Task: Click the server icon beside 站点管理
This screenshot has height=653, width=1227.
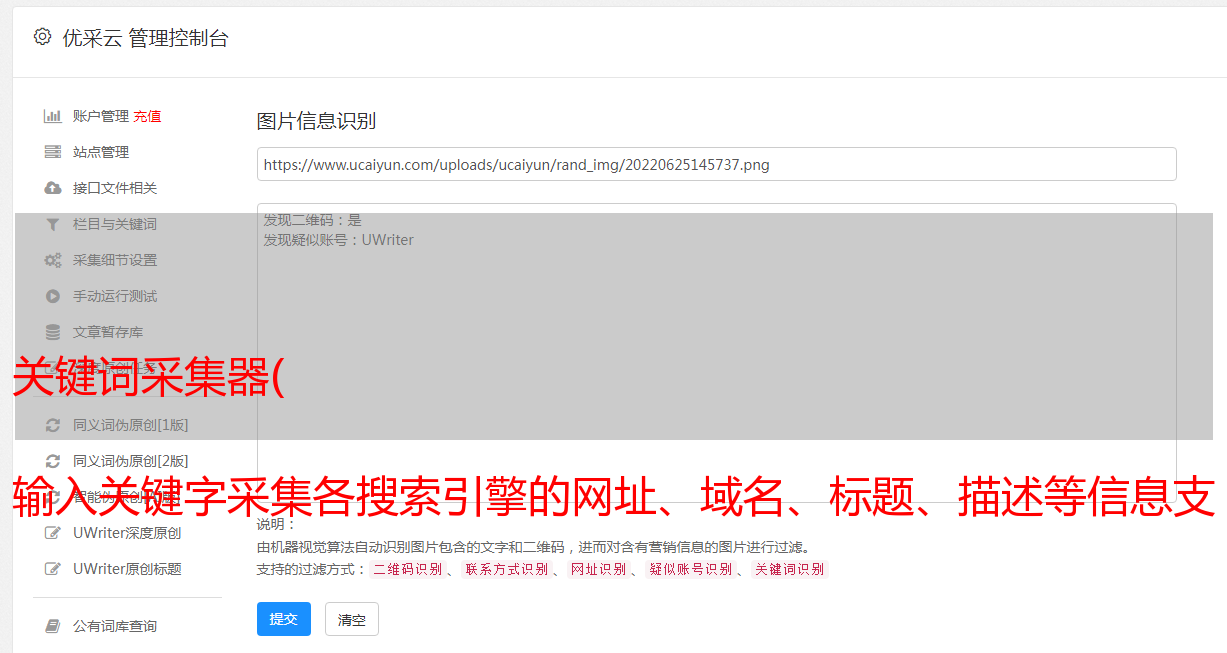Action: point(53,152)
